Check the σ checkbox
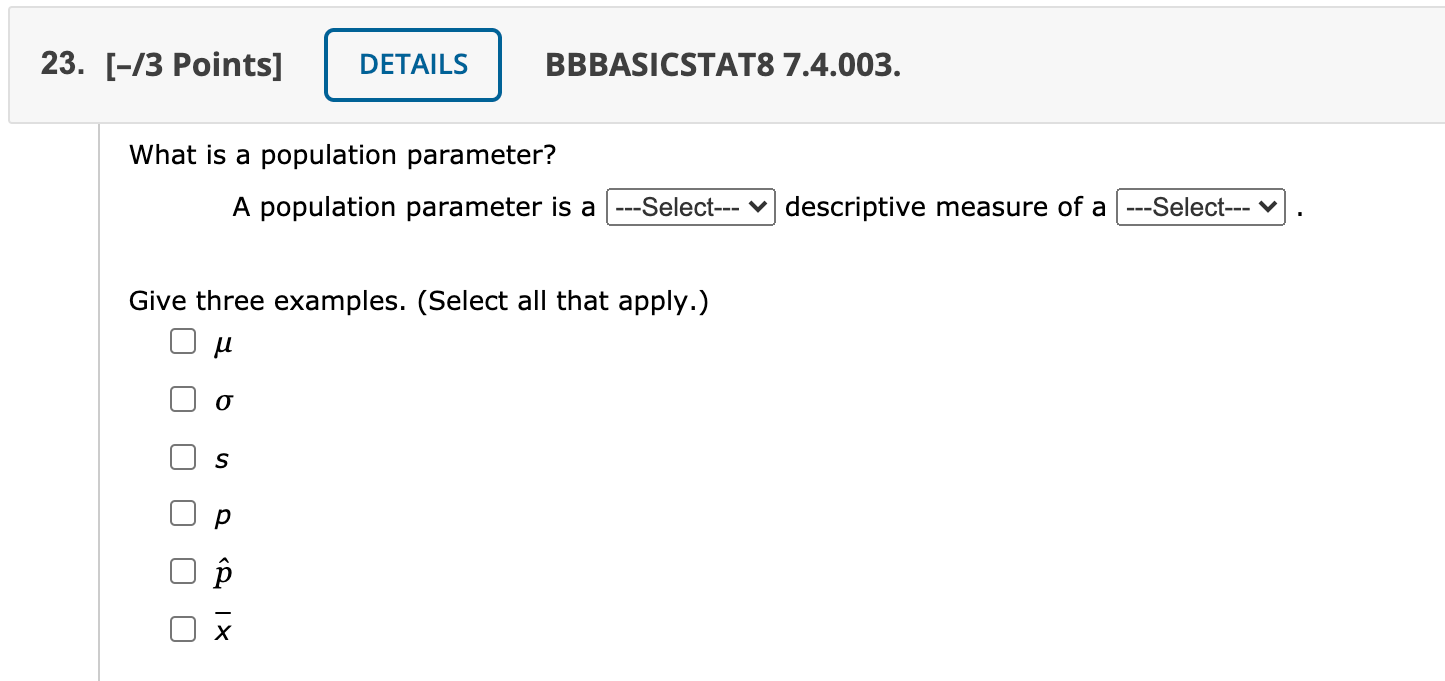1445x681 pixels. click(183, 399)
